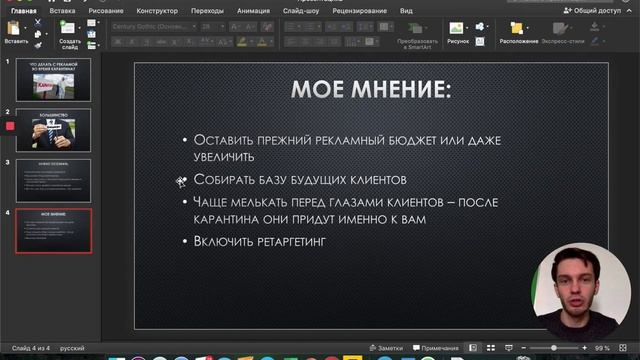
Task: Decrease font size with the smaller A
Action: click(x=249, y=27)
